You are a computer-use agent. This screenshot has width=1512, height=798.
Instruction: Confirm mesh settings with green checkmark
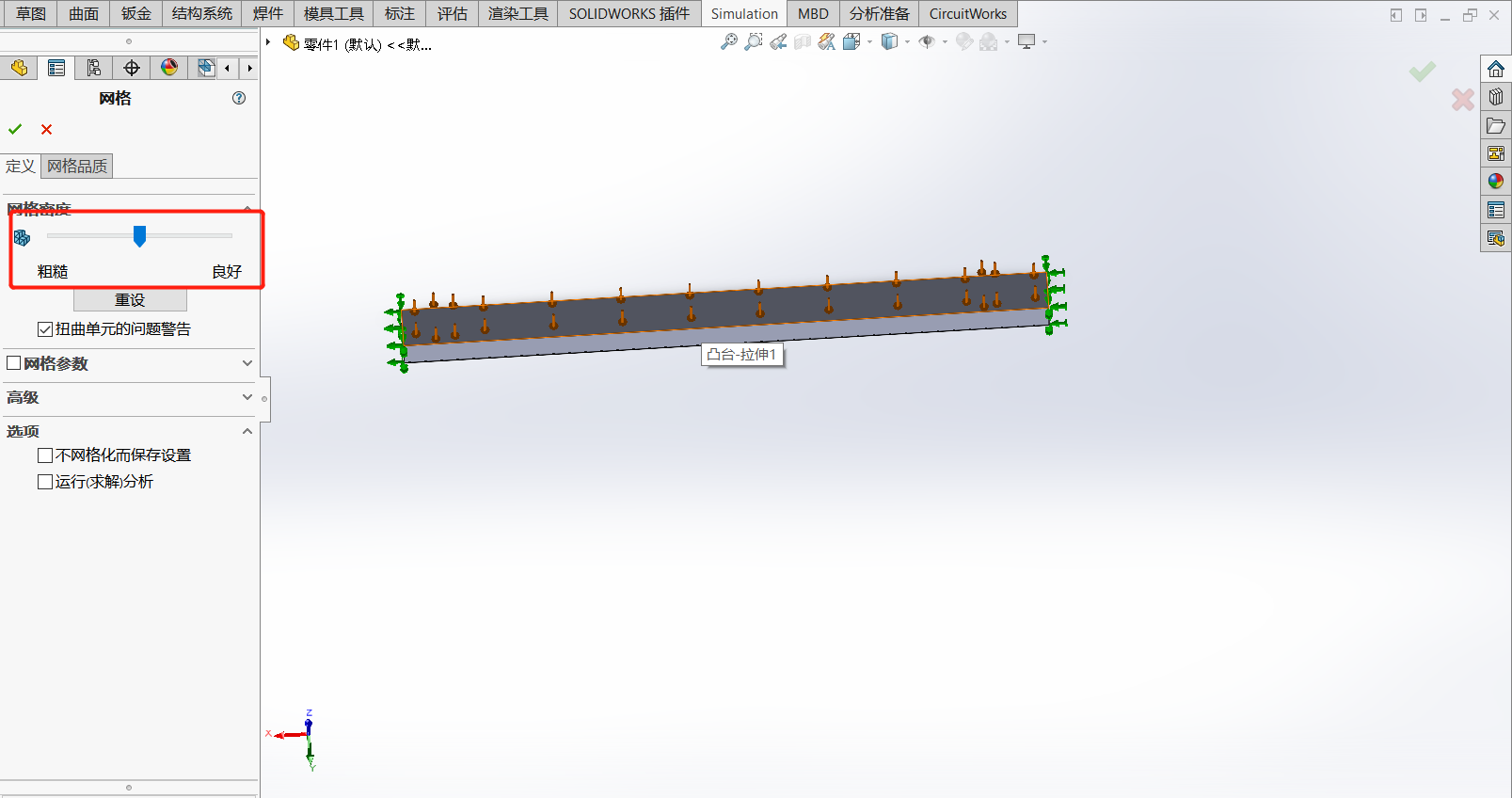click(x=15, y=129)
